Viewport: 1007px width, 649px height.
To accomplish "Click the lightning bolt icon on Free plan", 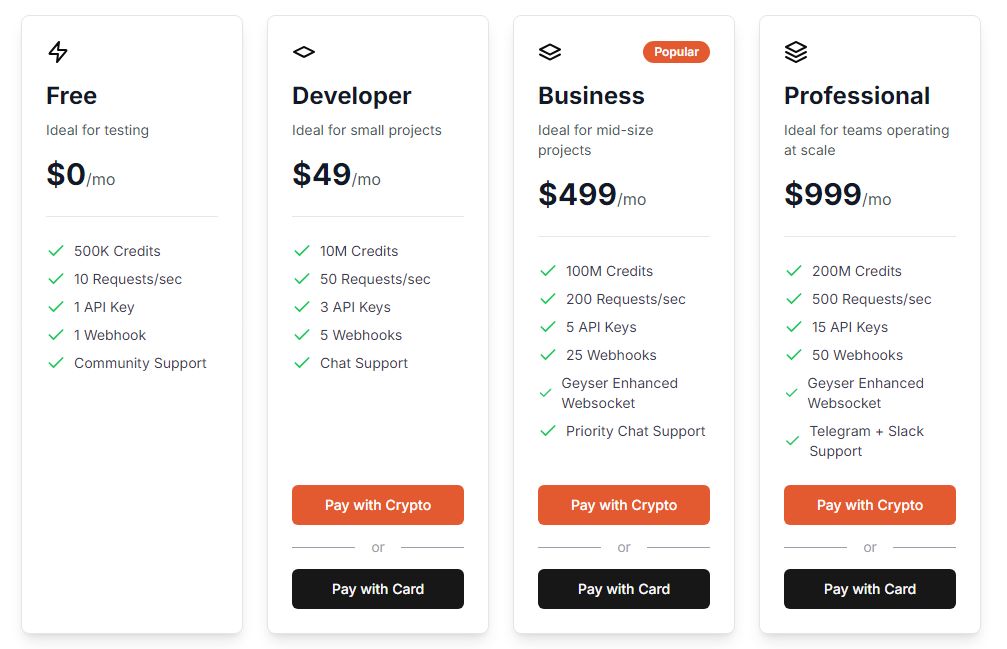I will pyautogui.click(x=58, y=52).
